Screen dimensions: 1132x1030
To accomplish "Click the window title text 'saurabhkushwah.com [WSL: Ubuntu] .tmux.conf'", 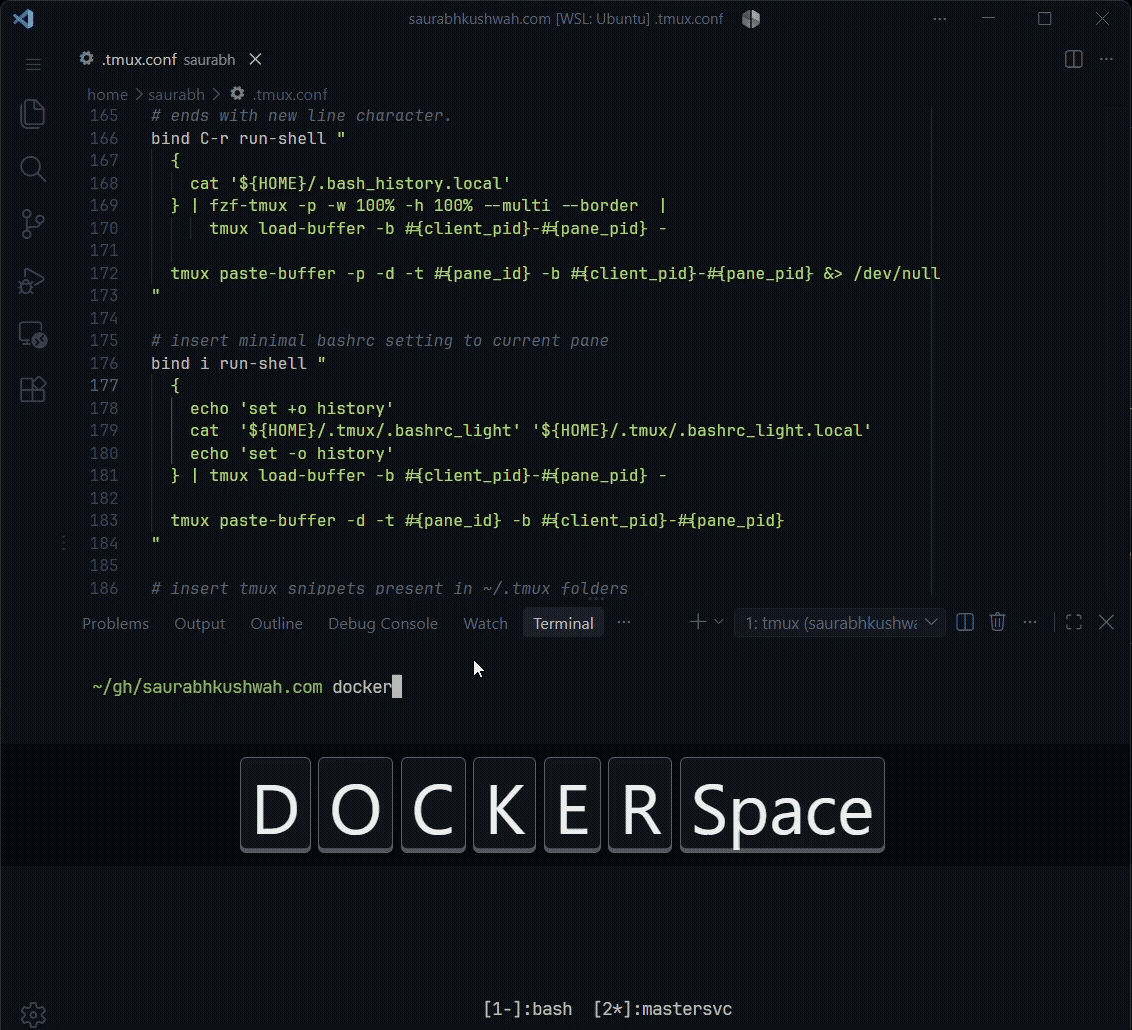I will (x=566, y=19).
